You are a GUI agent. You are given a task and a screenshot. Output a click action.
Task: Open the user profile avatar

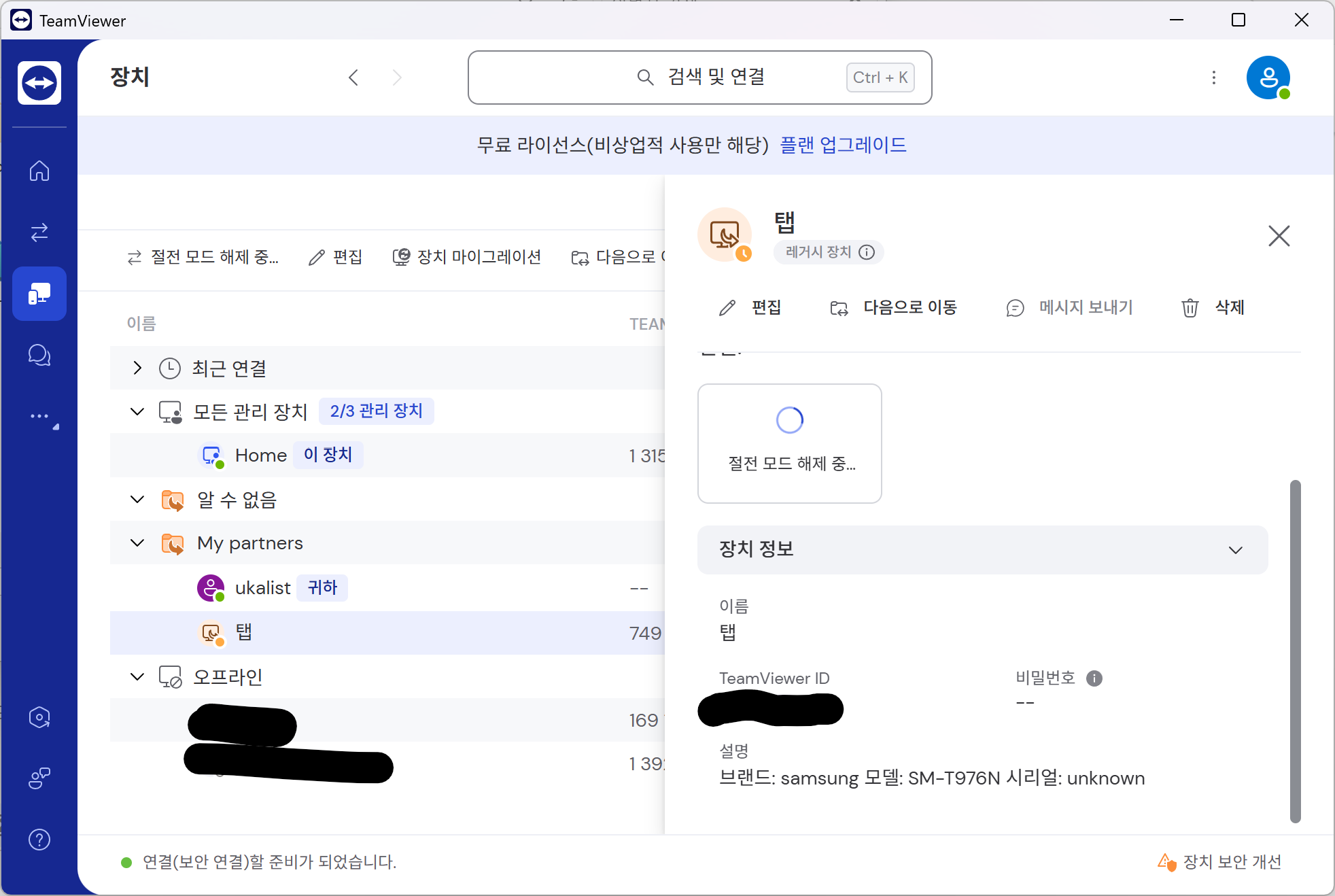click(1268, 77)
